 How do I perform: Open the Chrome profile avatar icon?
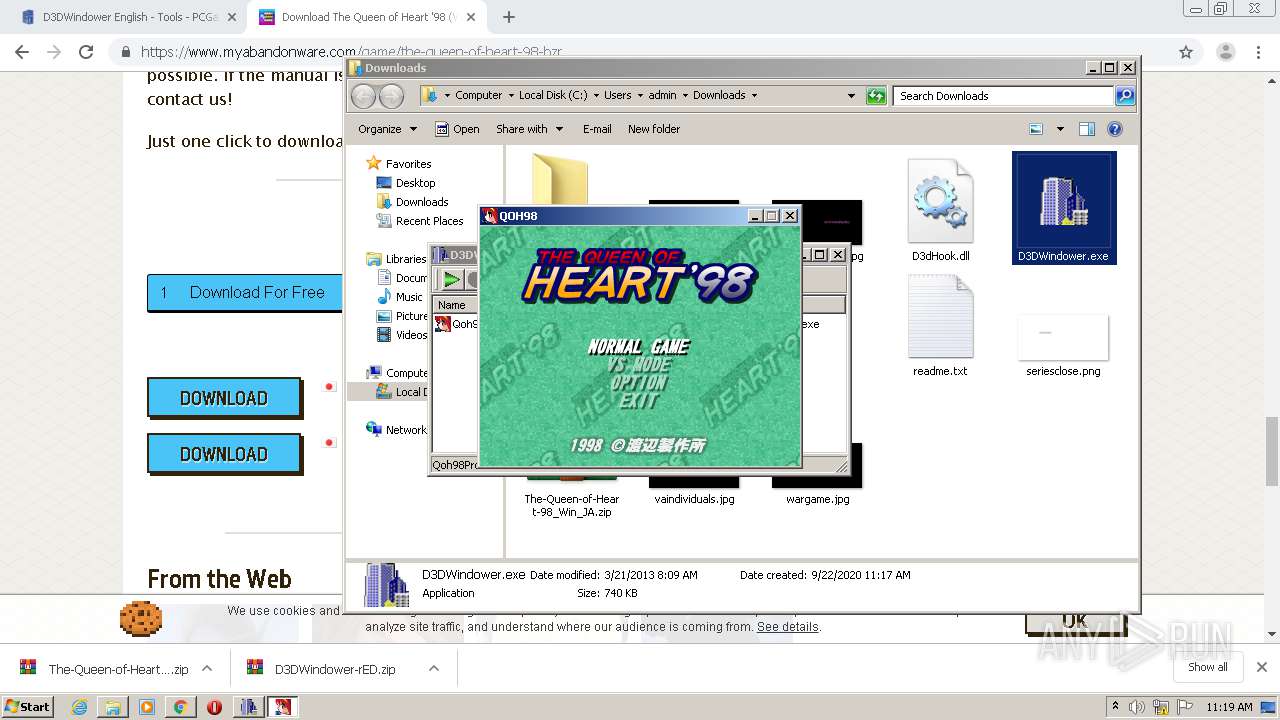pos(1225,52)
